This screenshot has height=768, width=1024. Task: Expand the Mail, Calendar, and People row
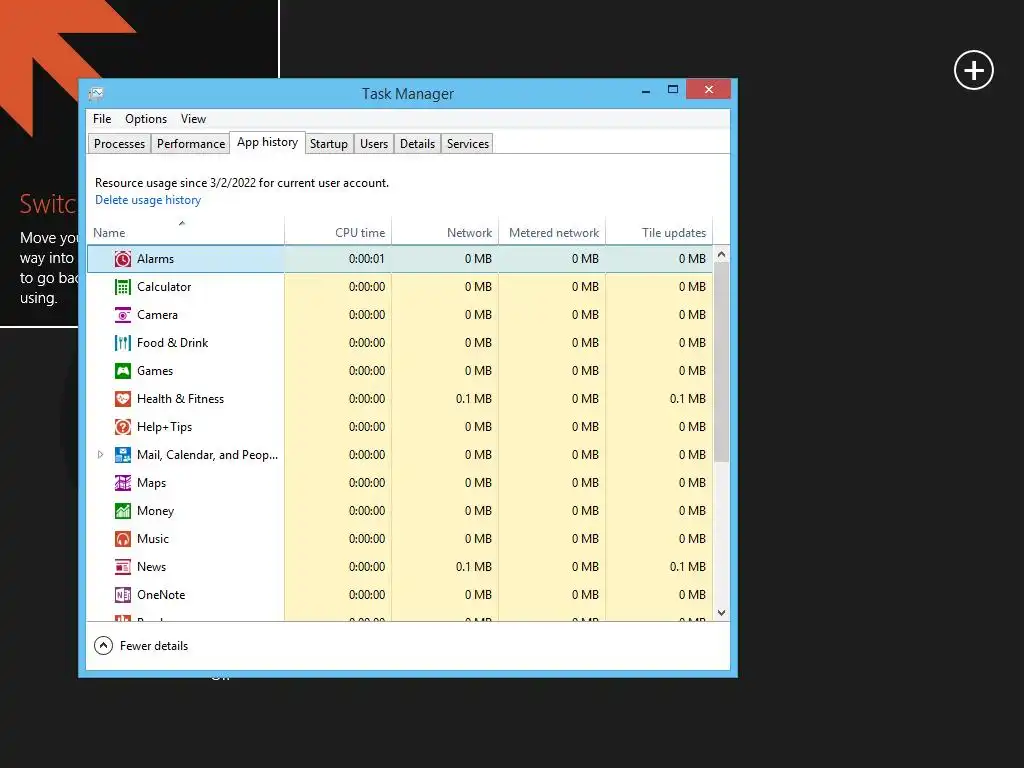100,455
